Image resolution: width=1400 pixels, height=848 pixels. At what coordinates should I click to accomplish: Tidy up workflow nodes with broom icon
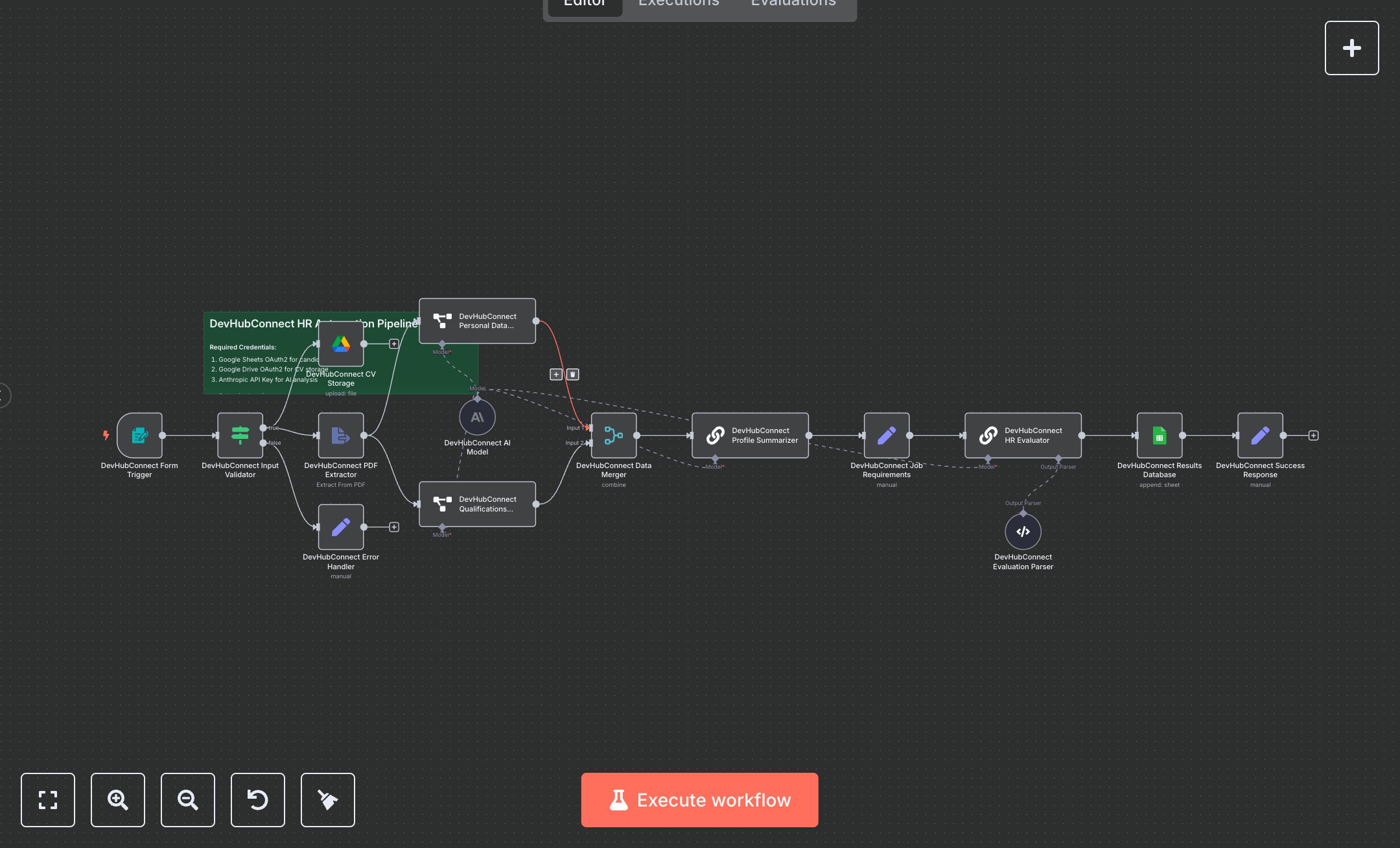(x=328, y=799)
